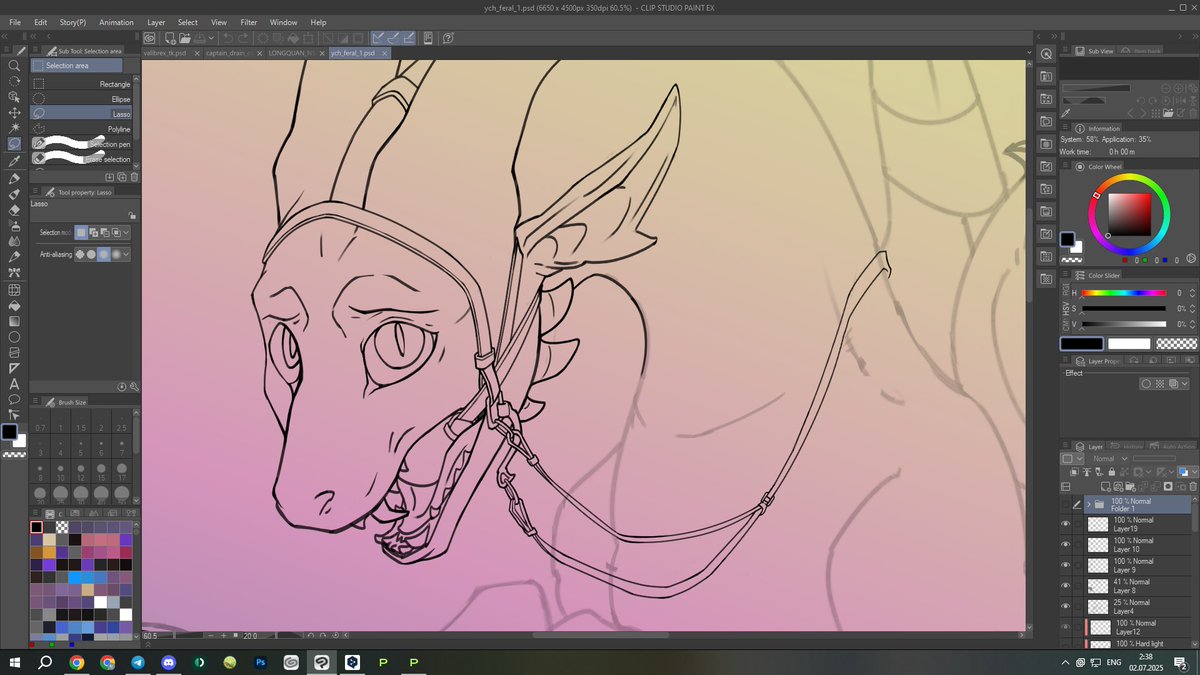Create a new layer folder
Viewport: 1200px width, 675px height.
[x=1130, y=486]
